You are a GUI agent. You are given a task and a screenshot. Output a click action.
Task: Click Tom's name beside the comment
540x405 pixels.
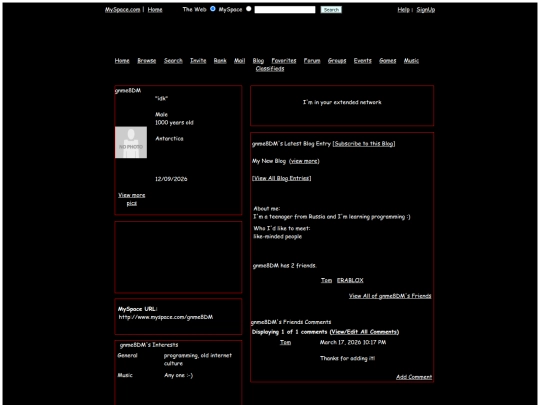pyautogui.click(x=285, y=342)
